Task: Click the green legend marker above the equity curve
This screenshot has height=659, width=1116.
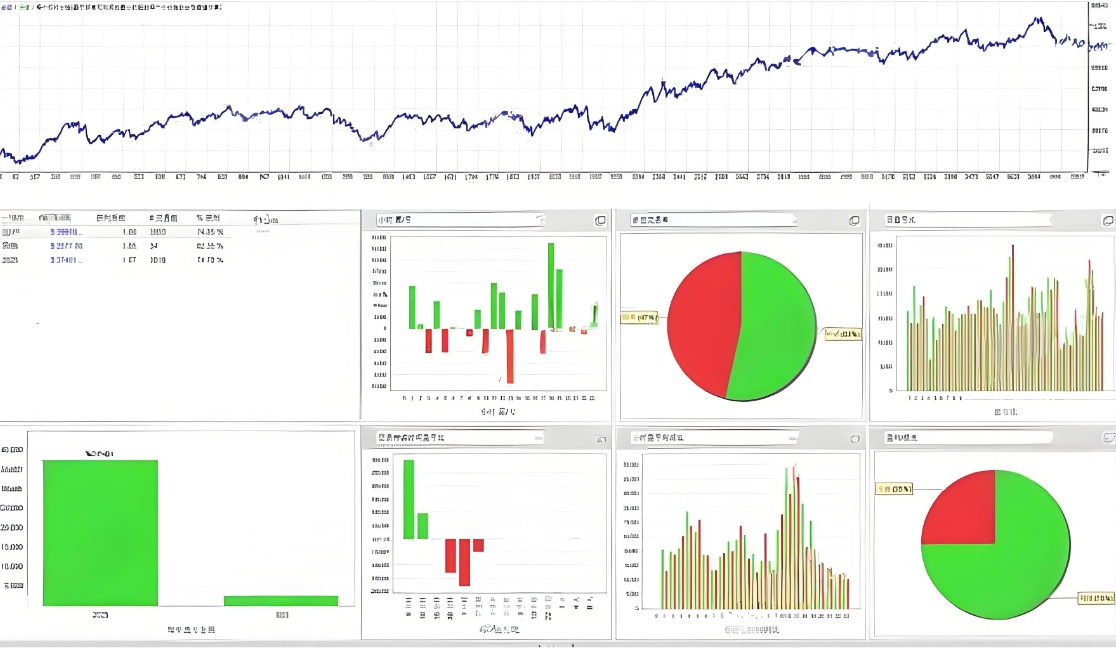Action: coord(24,7)
